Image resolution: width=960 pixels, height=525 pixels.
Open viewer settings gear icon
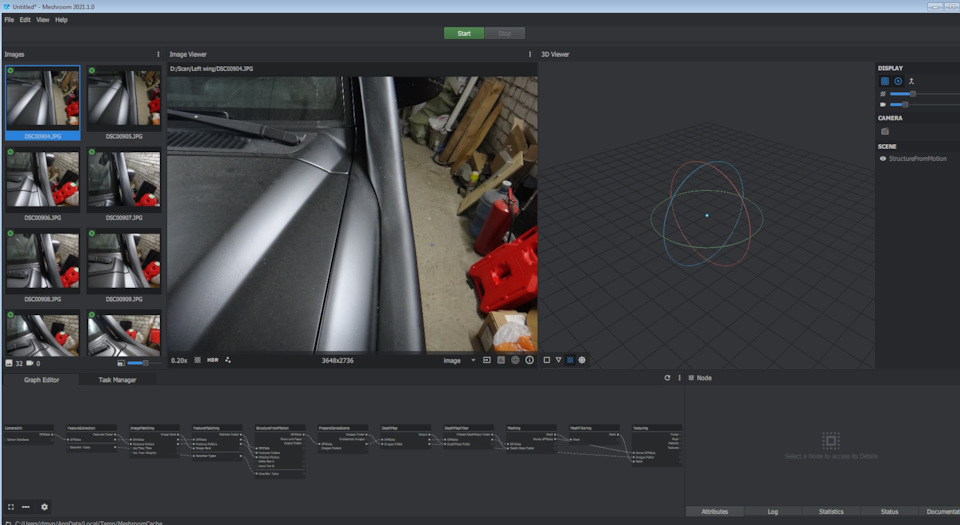pyautogui.click(x=582, y=360)
